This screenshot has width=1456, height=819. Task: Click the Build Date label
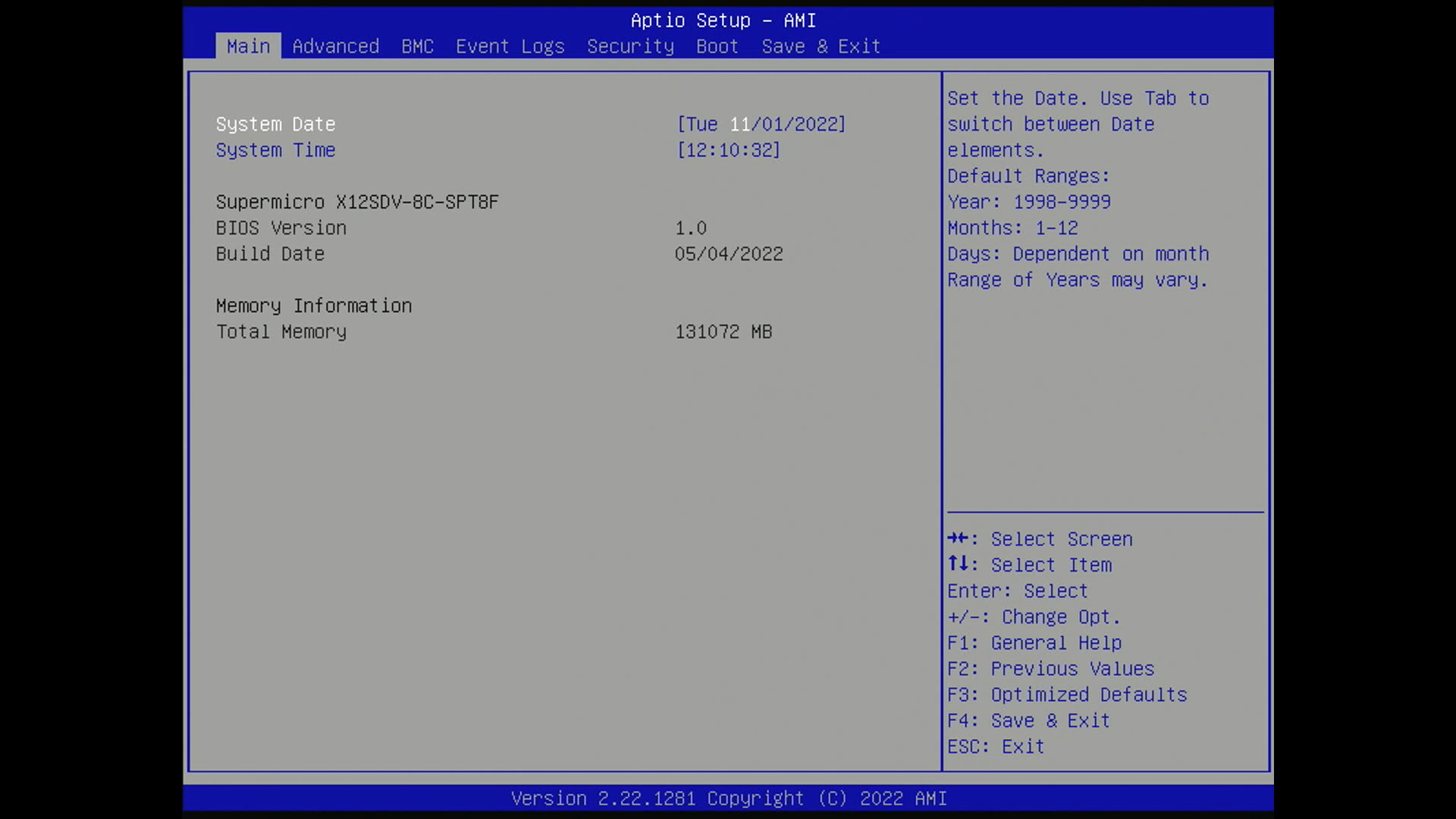tap(270, 254)
